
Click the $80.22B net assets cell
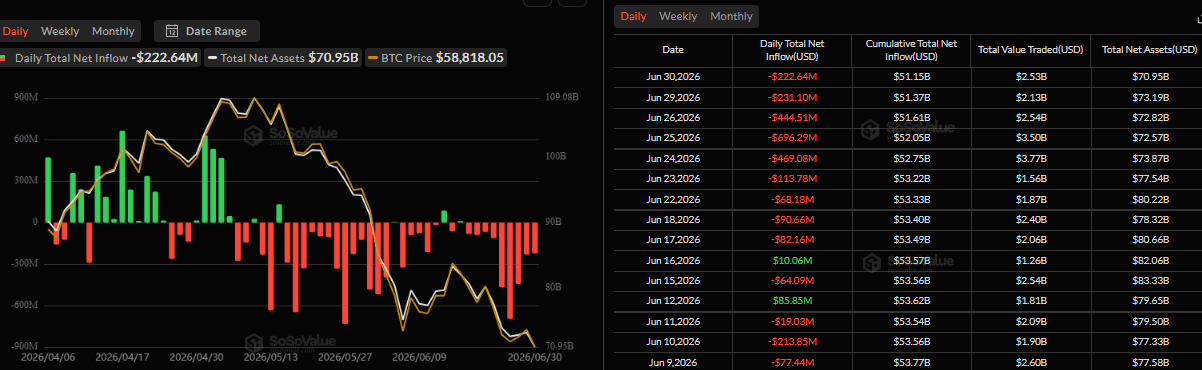(1150, 199)
